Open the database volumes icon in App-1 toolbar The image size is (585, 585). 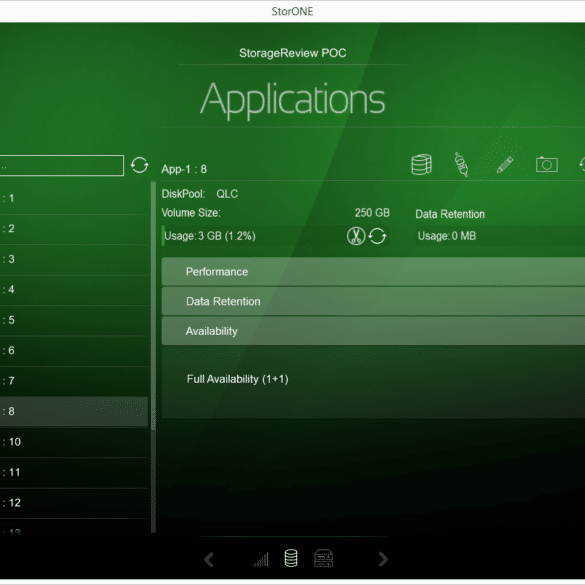[422, 165]
